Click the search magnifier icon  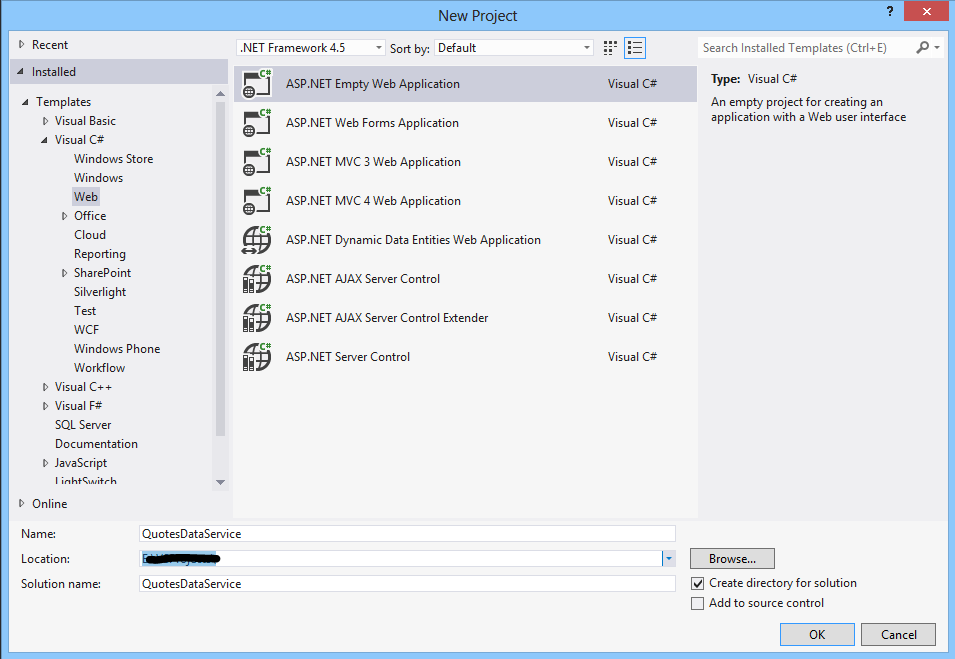tap(923, 48)
